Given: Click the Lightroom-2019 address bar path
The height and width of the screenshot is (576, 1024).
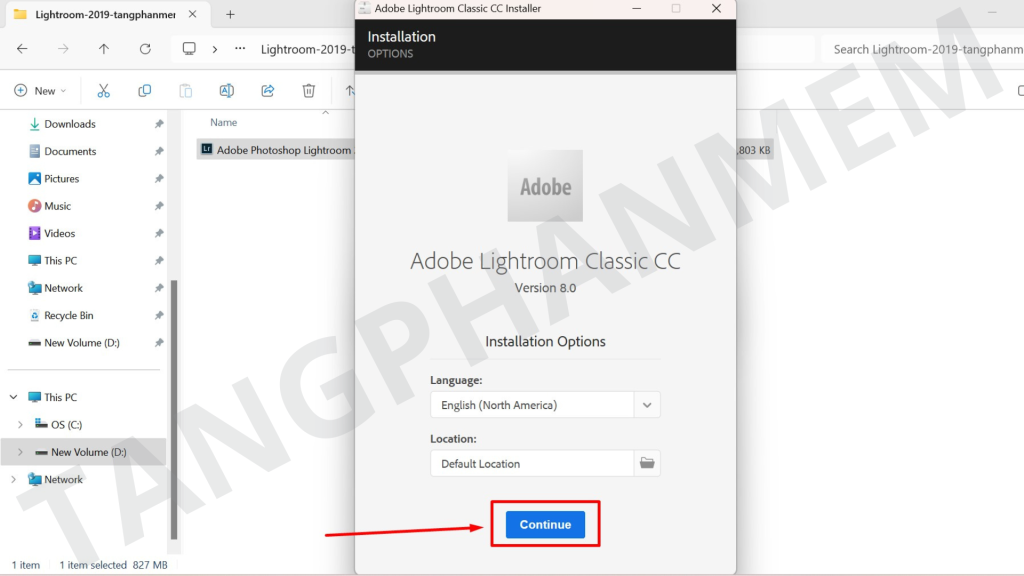Looking at the screenshot, I should pyautogui.click(x=307, y=49).
